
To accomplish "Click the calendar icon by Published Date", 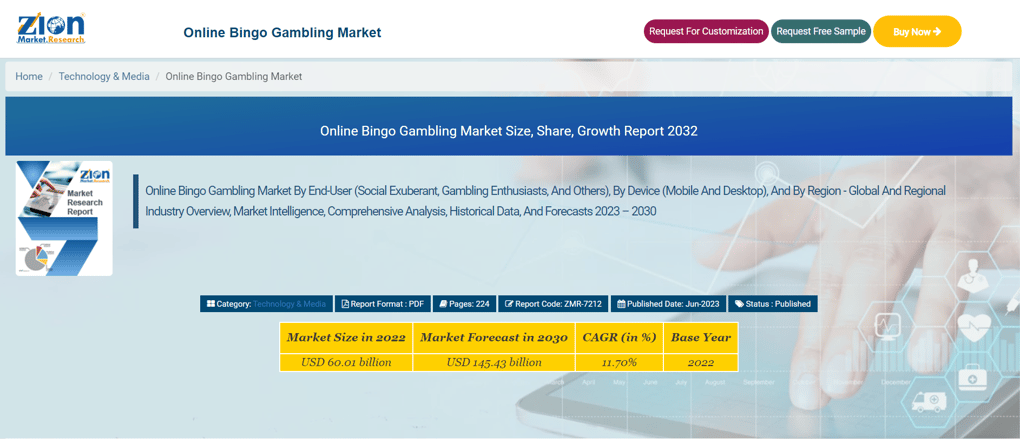I will [621, 304].
